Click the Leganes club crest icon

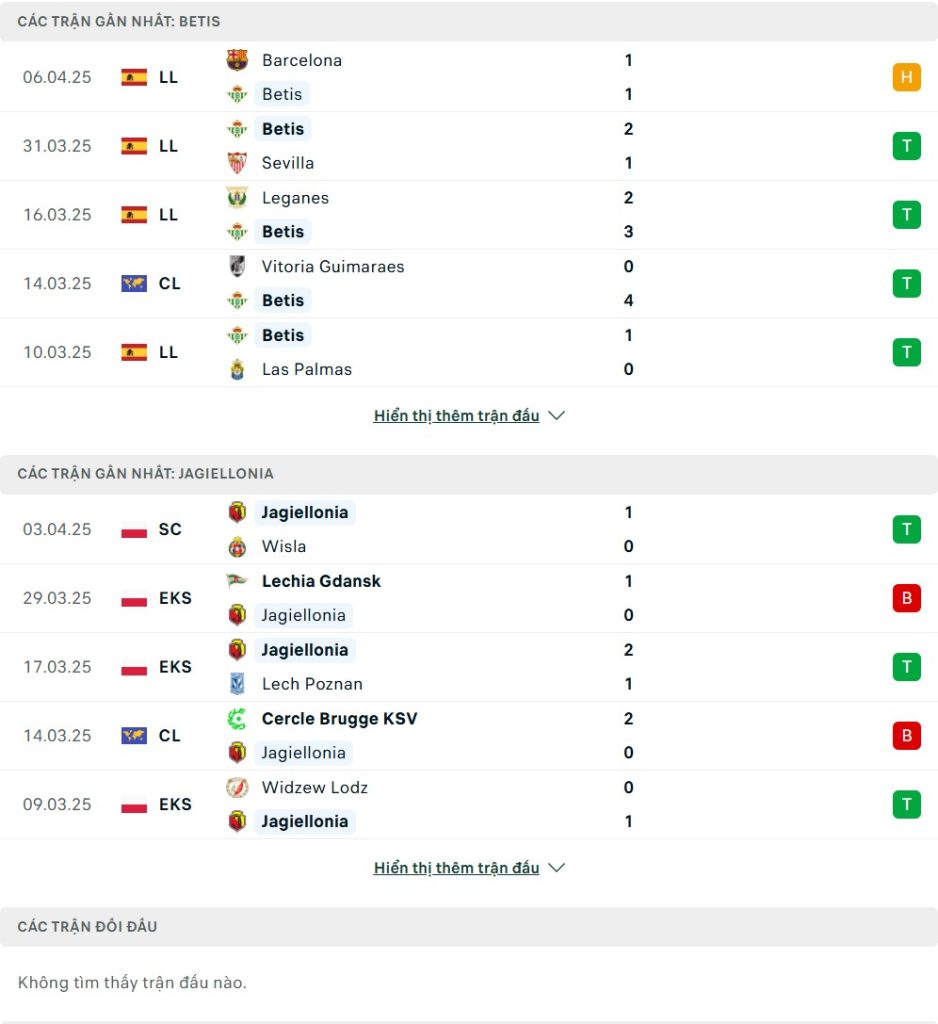[x=237, y=197]
